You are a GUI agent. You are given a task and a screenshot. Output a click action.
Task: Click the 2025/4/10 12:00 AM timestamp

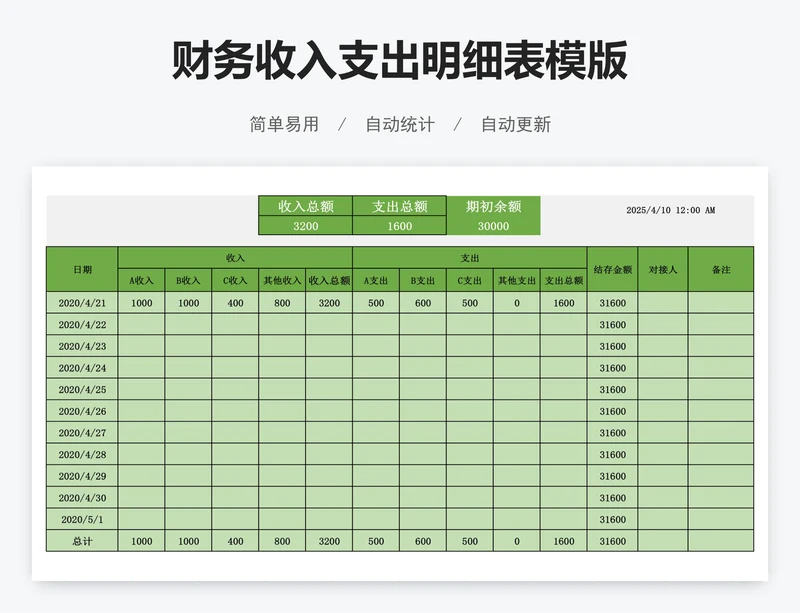[670, 210]
